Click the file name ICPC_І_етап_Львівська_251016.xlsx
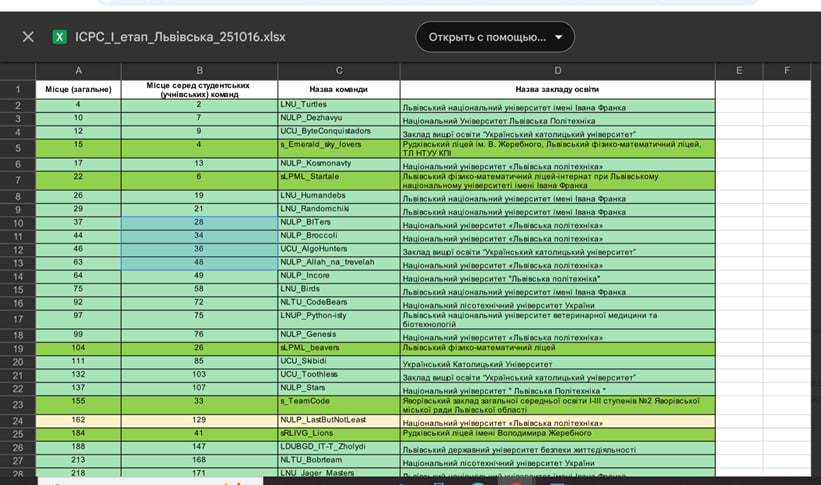Screen dimensions: 821x485 point(180,37)
